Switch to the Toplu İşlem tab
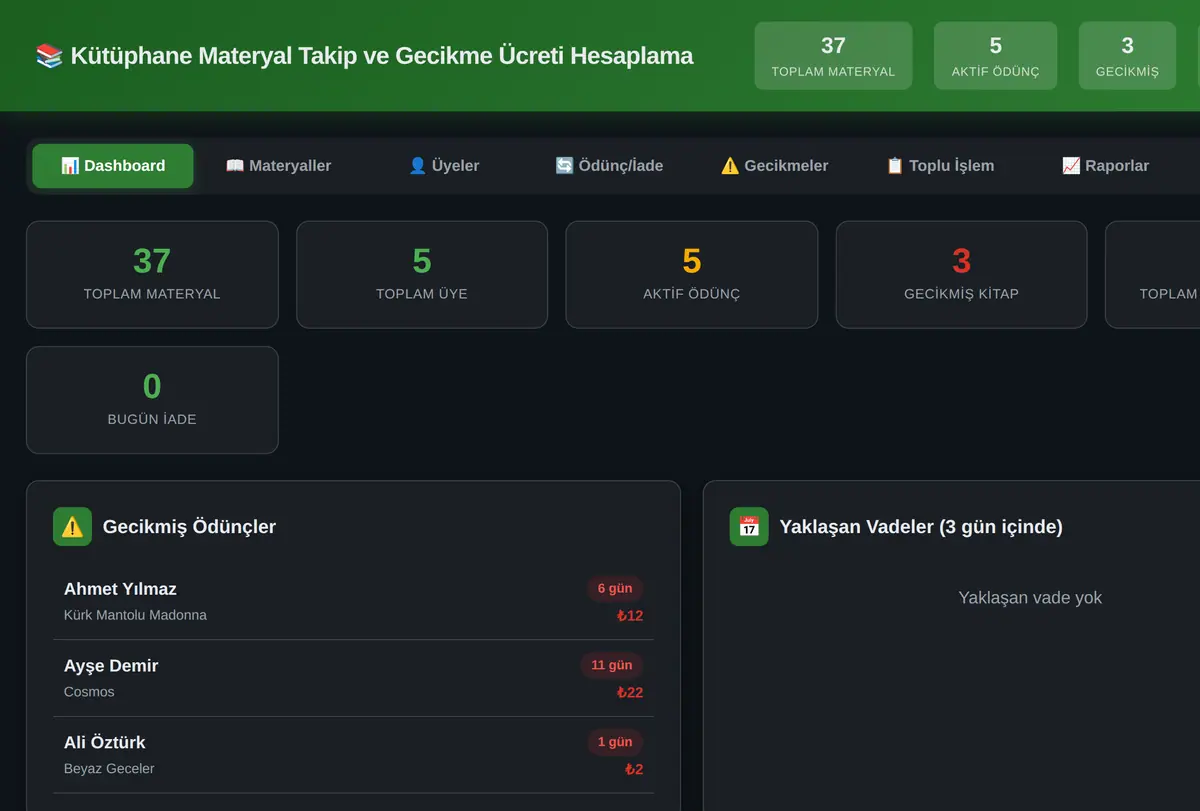Viewport: 1200px width, 811px height. tap(940, 166)
